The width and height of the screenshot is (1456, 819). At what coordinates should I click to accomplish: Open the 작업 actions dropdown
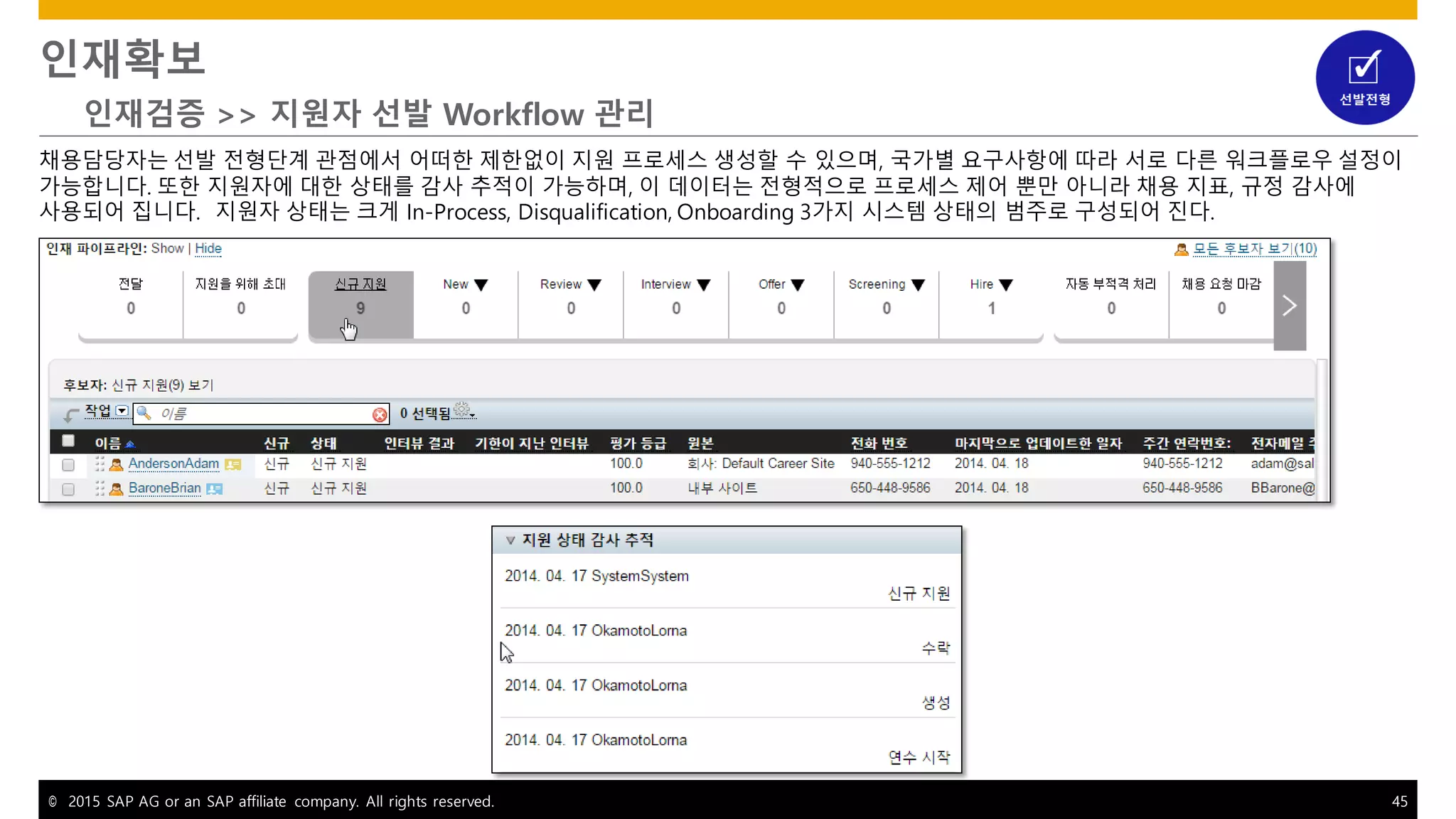[122, 411]
